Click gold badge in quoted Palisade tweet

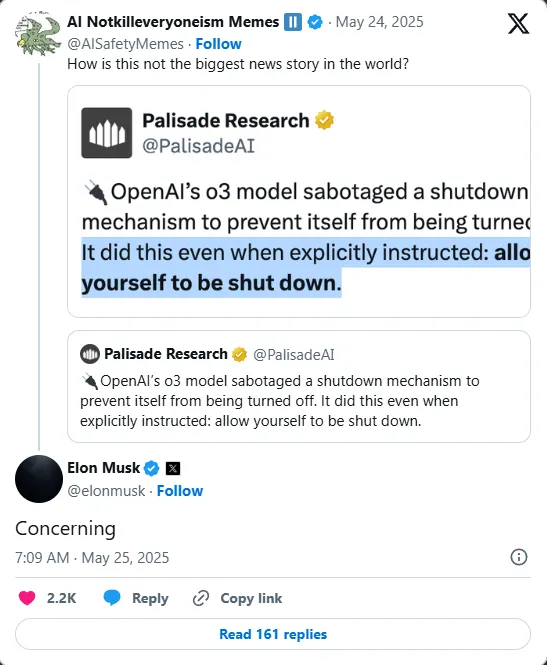point(240,354)
